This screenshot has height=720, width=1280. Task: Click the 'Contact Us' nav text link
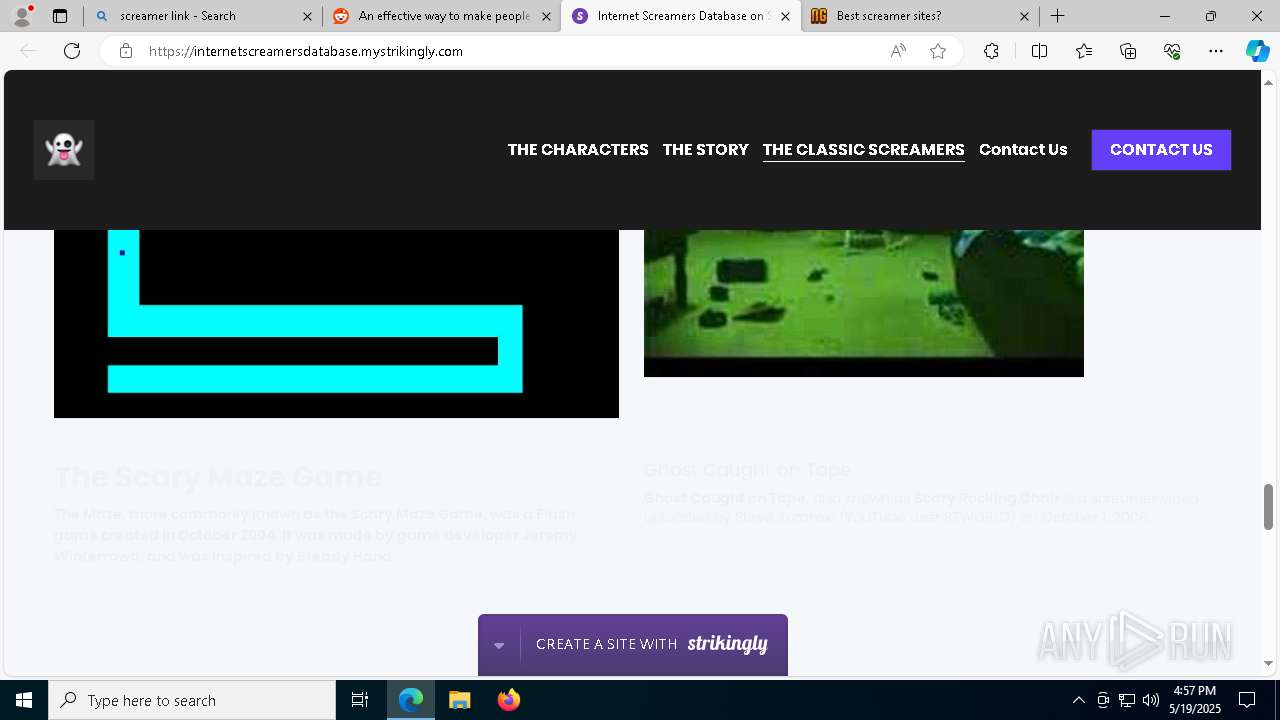tap(1023, 150)
